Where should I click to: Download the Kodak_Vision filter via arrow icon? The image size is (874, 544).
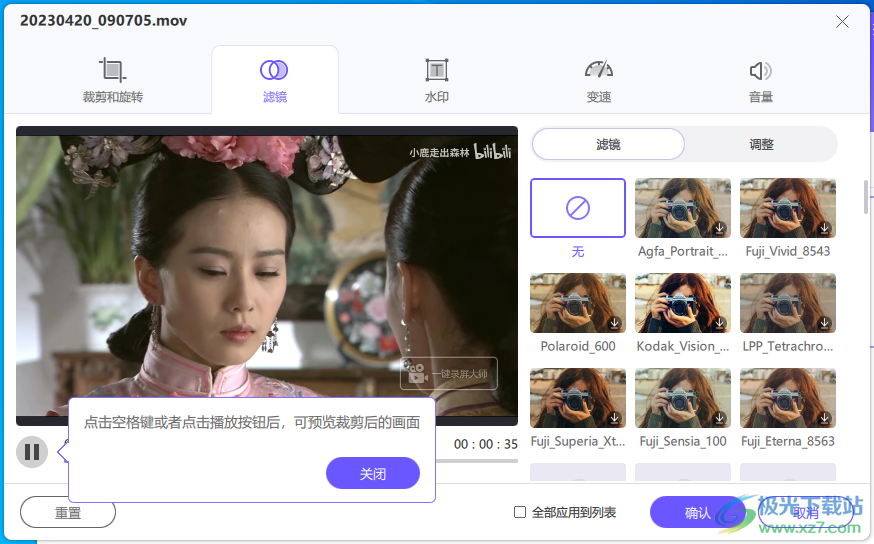[x=720, y=323]
